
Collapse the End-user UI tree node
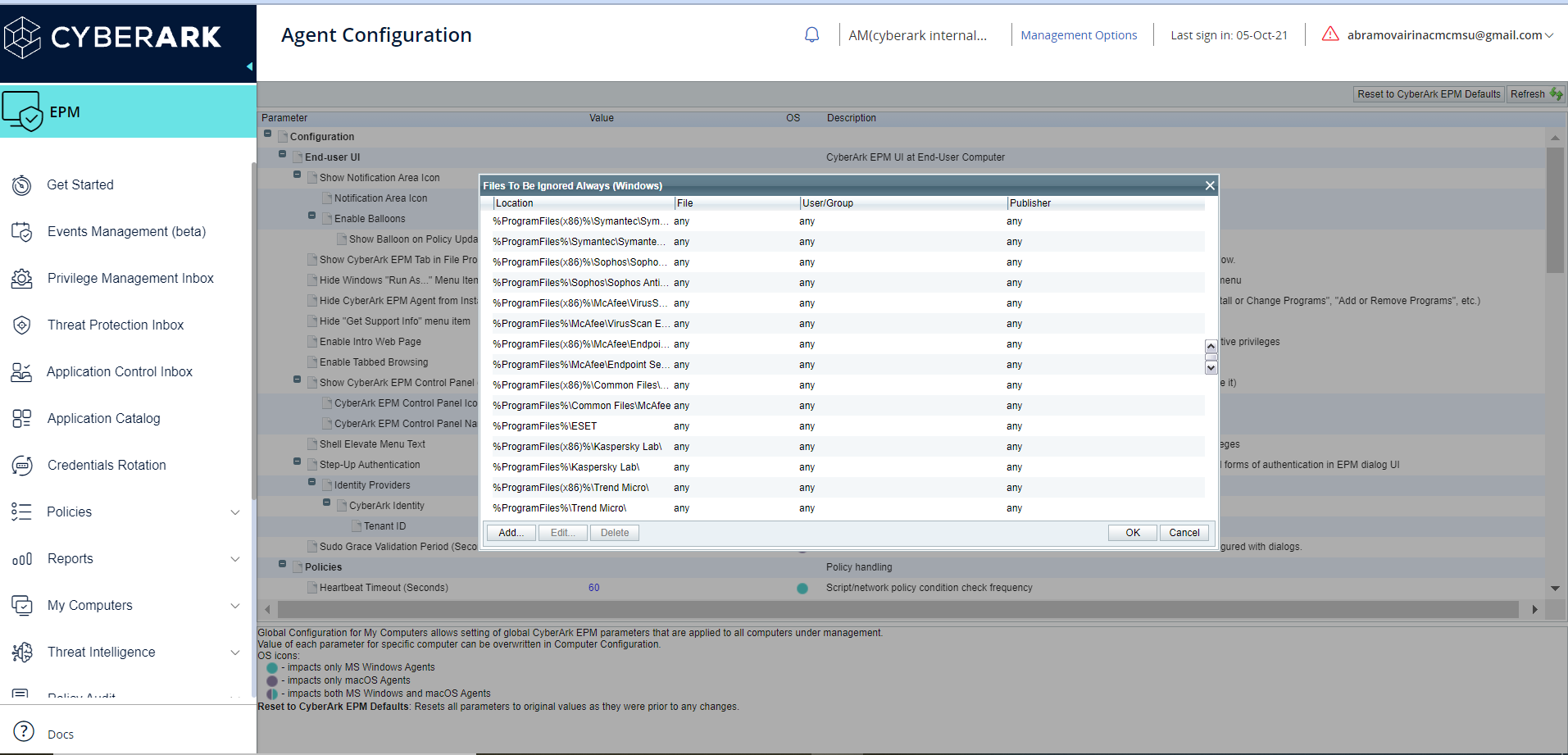click(x=283, y=154)
